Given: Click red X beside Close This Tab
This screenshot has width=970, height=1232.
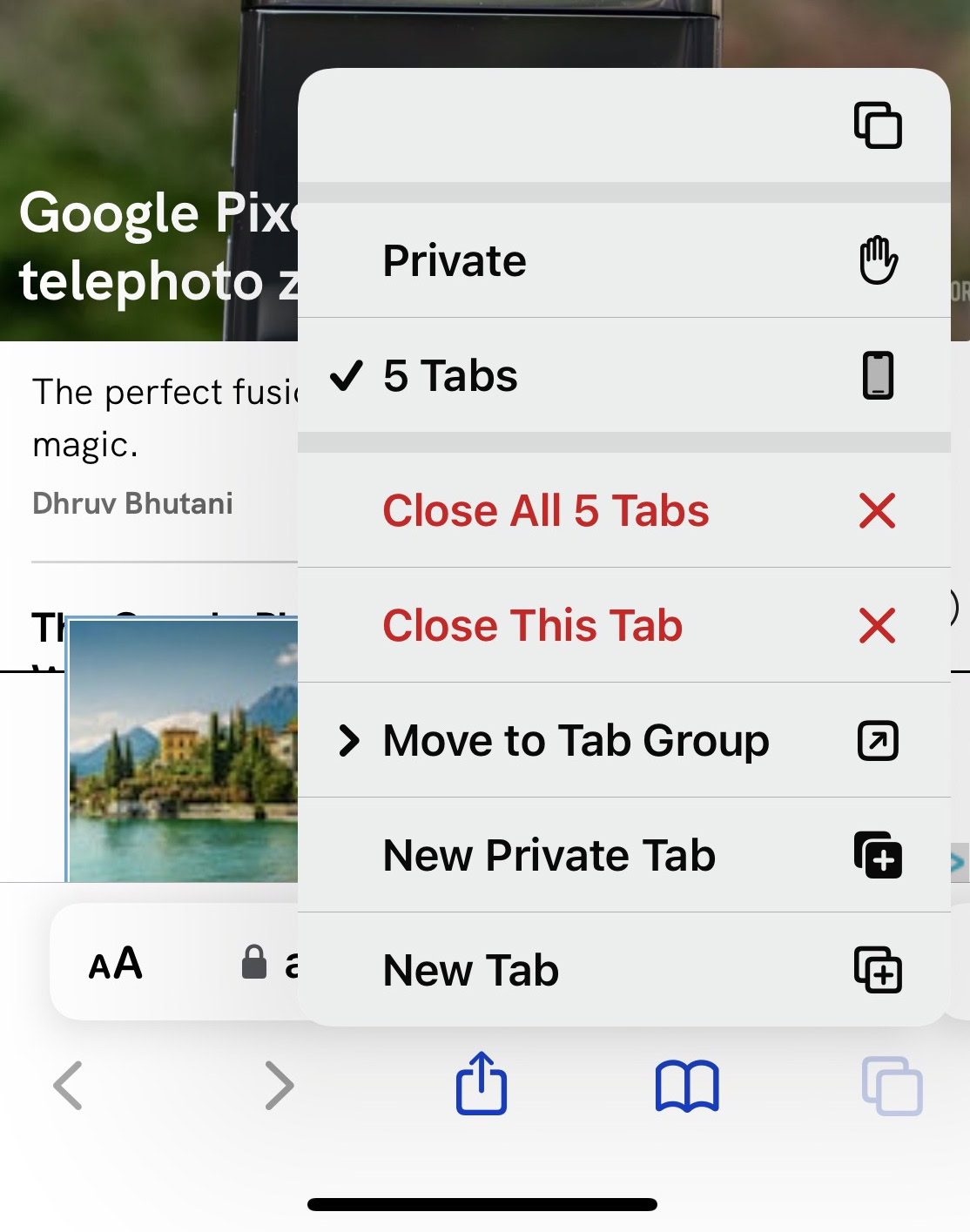Looking at the screenshot, I should (x=877, y=625).
